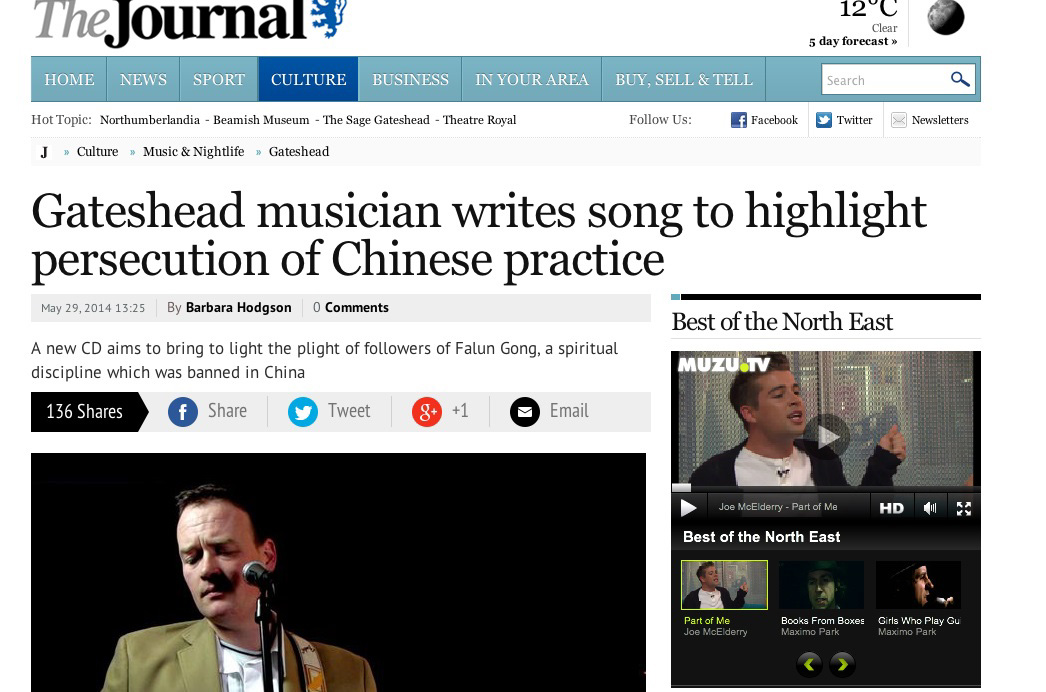The height and width of the screenshot is (692, 1046).
Task: Click the search magnifier icon
Action: (x=960, y=80)
